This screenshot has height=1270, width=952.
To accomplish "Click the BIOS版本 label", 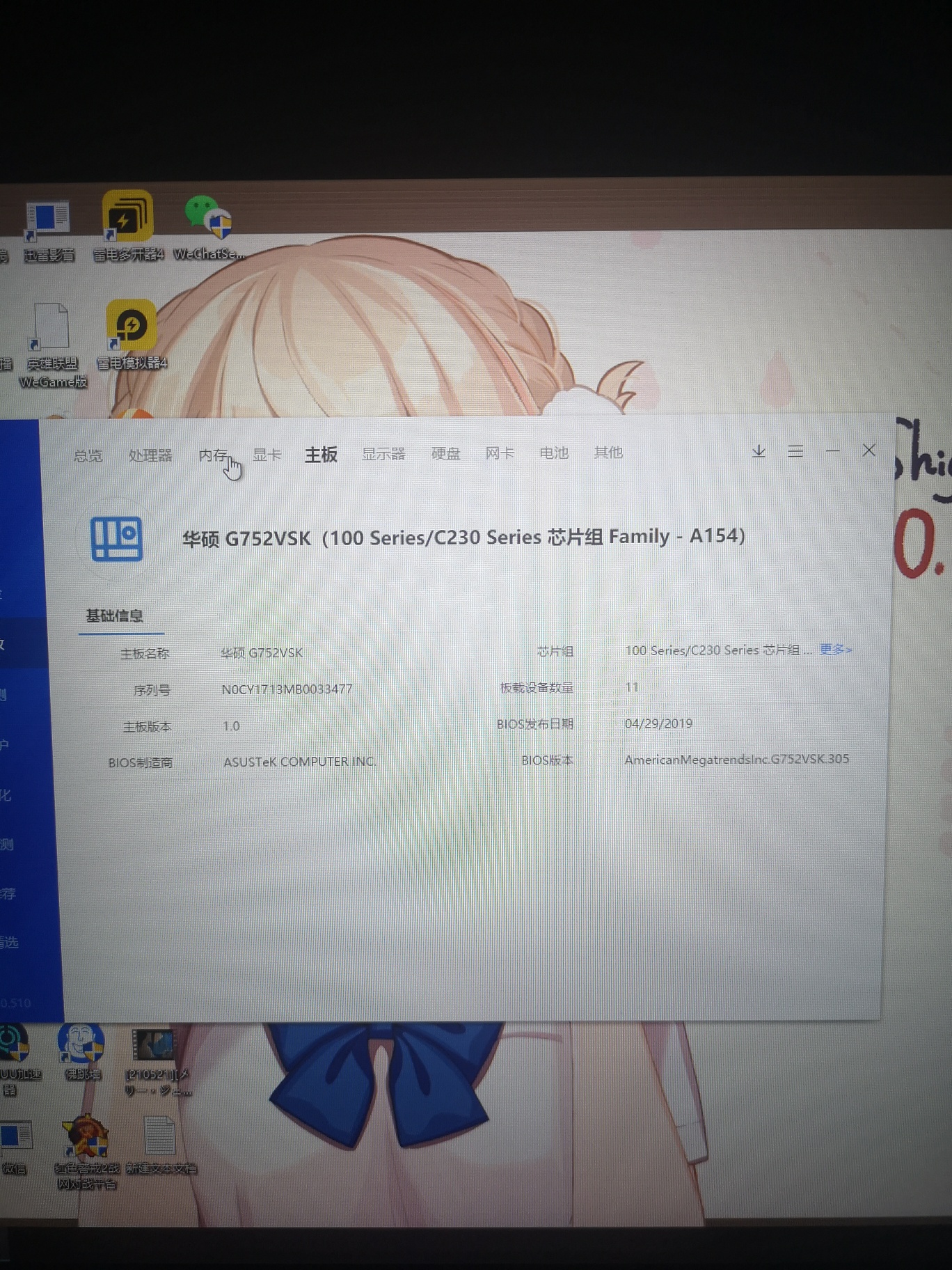I will pos(547,760).
